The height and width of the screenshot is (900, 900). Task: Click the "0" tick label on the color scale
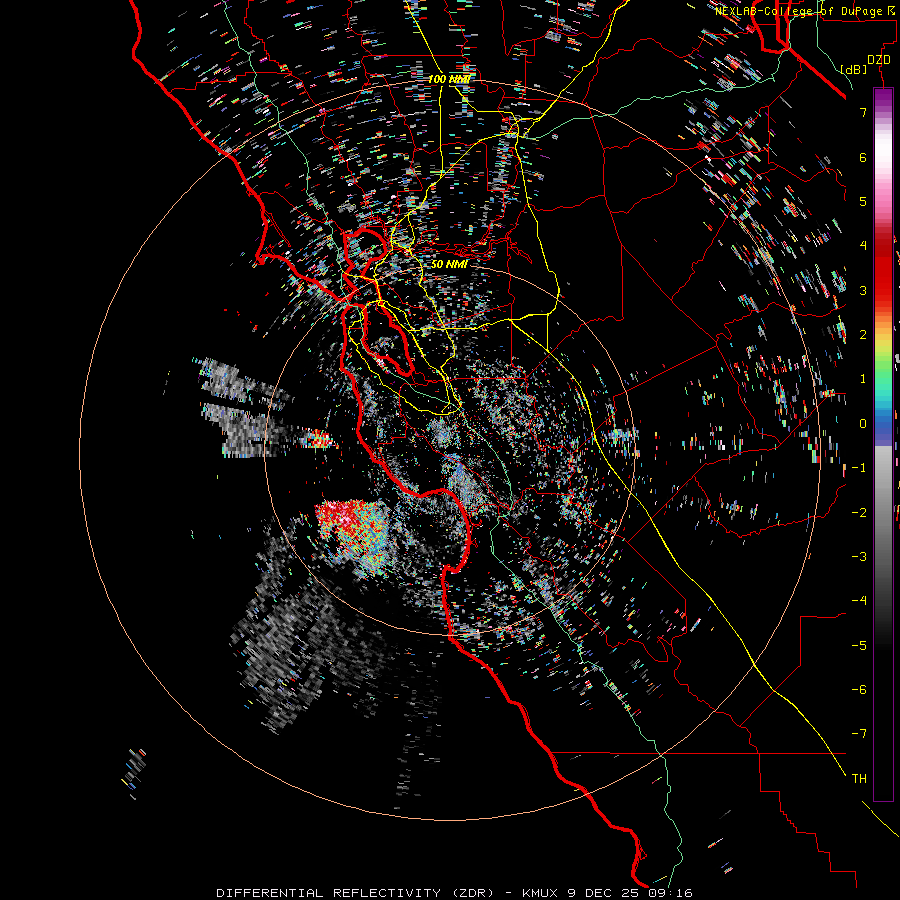pyautogui.click(x=863, y=424)
